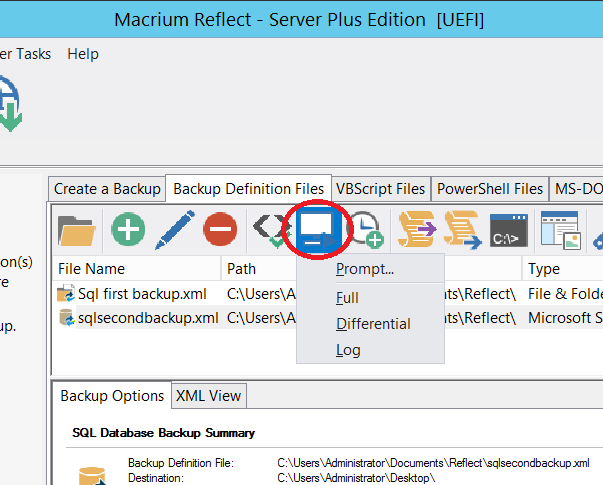Remove definition with red minus icon
603x485 pixels.
click(x=220, y=229)
